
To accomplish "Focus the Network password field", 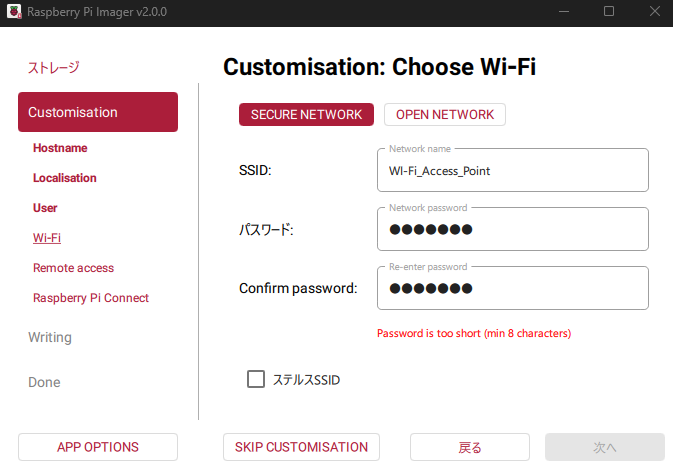I will (x=512, y=230).
